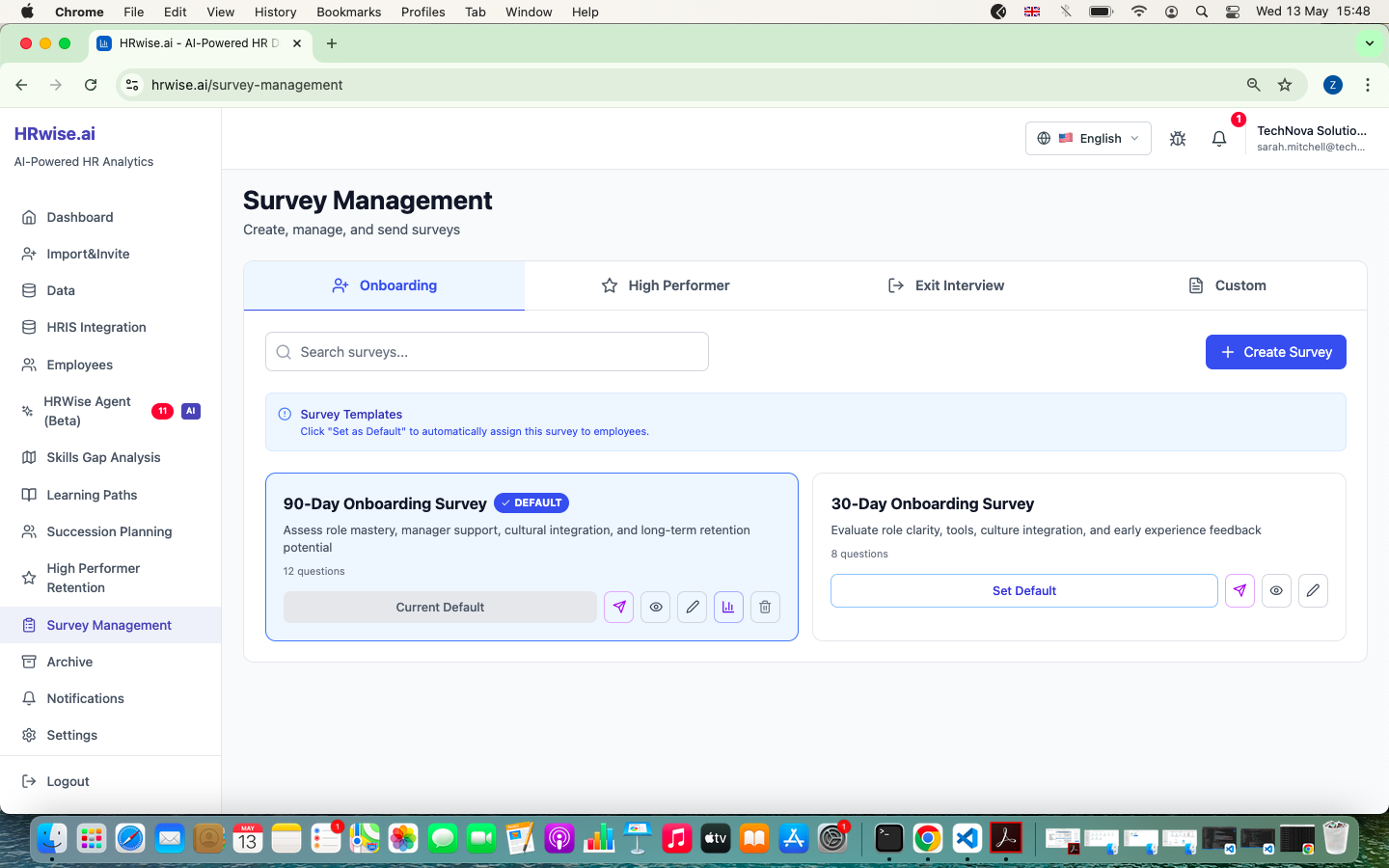The width and height of the screenshot is (1389, 868).
Task: Open a new Chrome tab
Action: [332, 43]
